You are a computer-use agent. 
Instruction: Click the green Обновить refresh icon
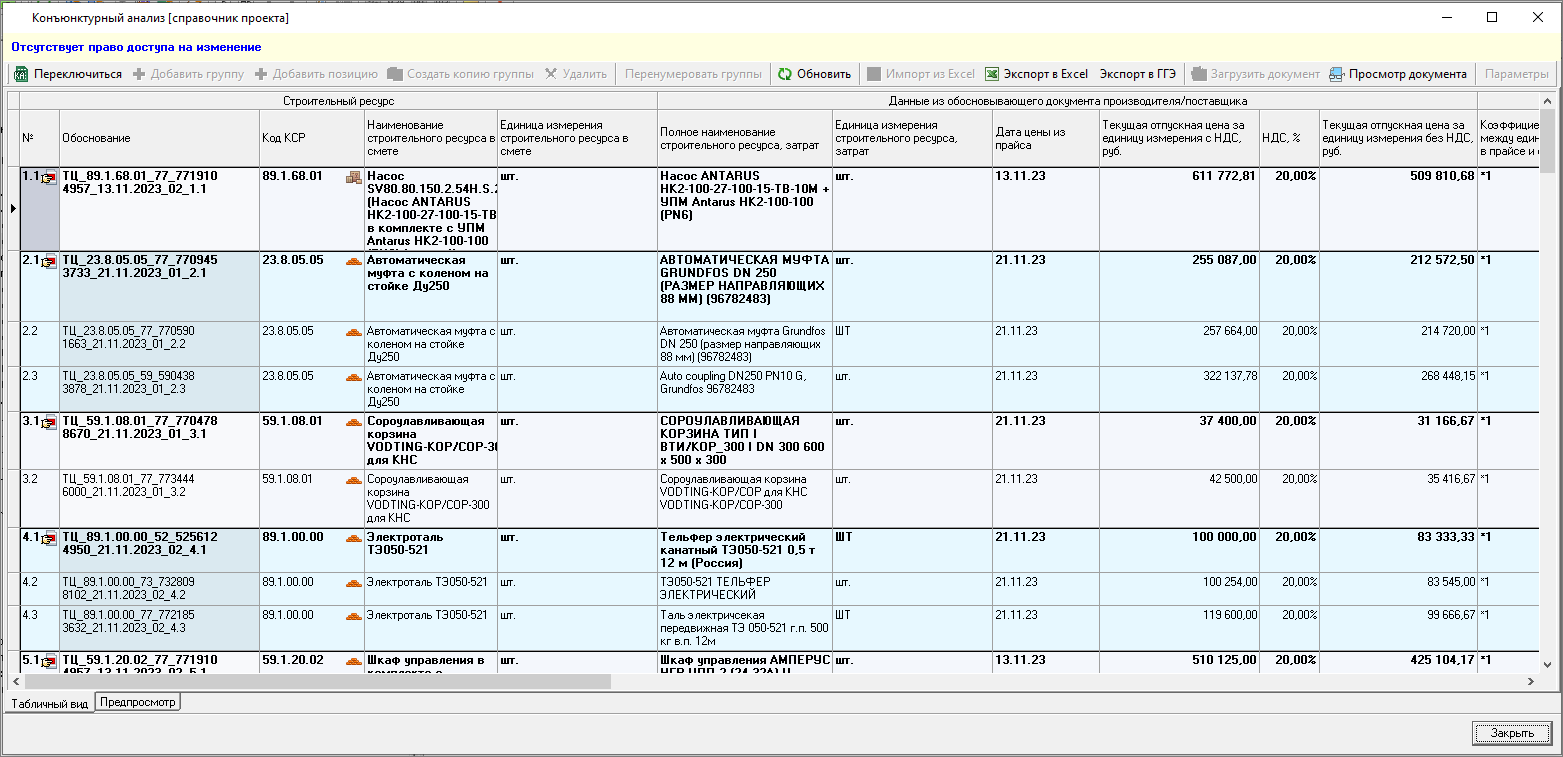click(785, 74)
